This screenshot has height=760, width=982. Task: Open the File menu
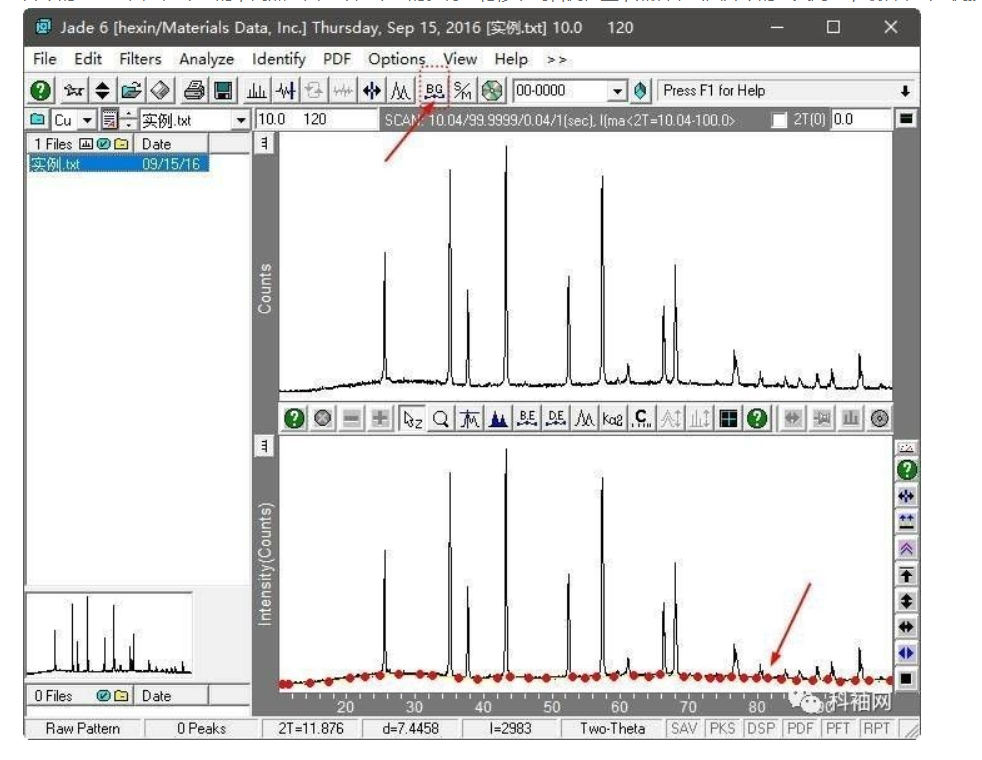coord(44,59)
